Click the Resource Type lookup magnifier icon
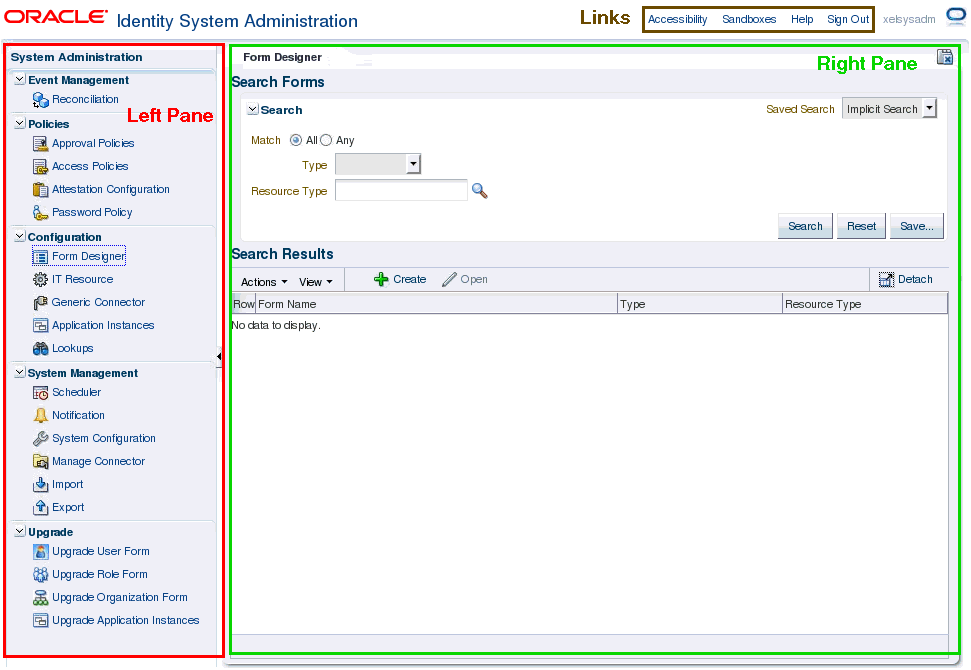Viewport: 971px width, 670px height. coord(479,191)
